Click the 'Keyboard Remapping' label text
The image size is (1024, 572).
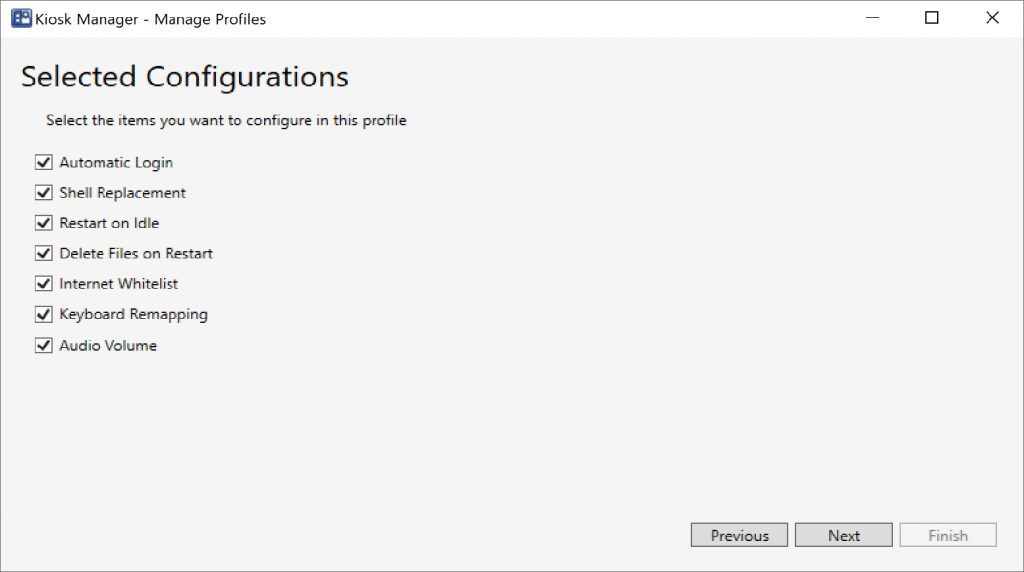(x=133, y=314)
